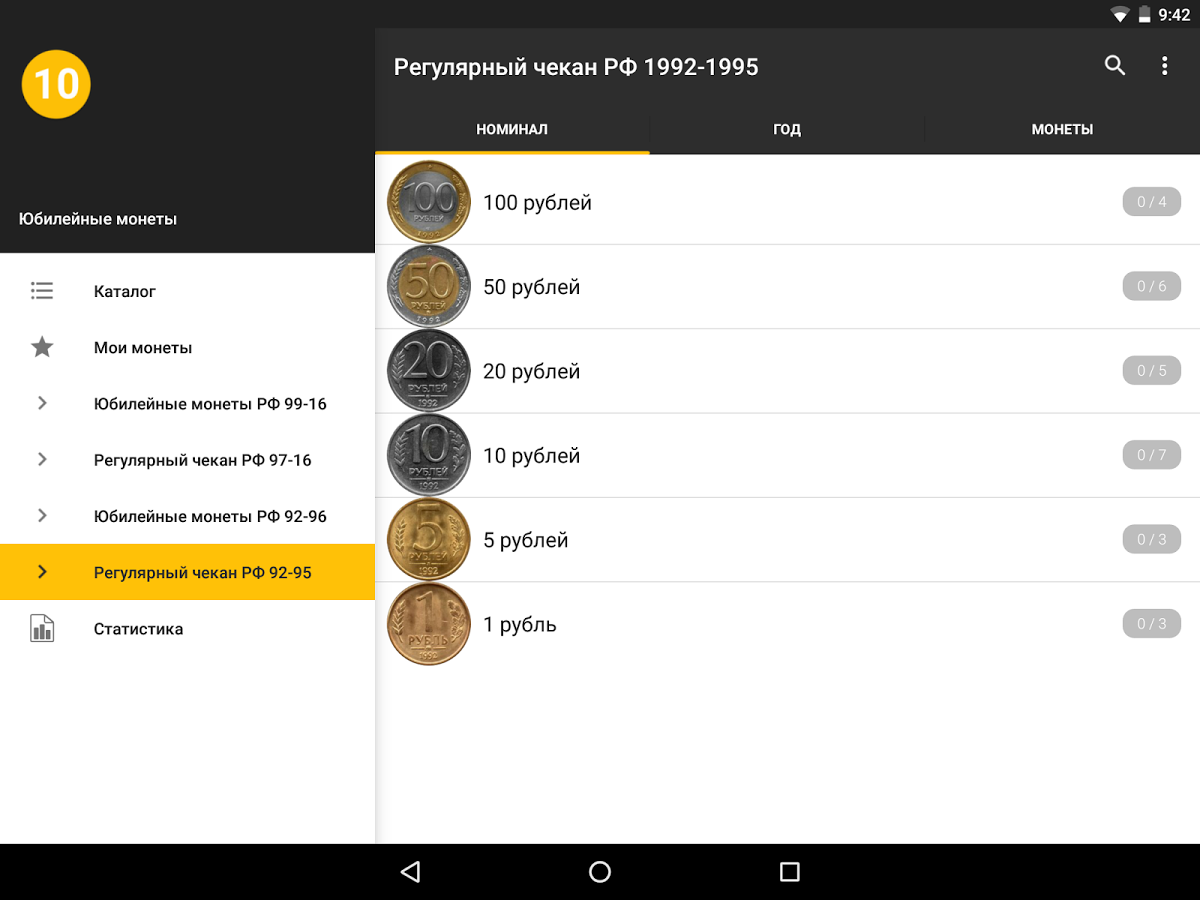This screenshot has width=1200, height=900.
Task: Tap the yellow 10 coin app logo
Action: pyautogui.click(x=56, y=84)
